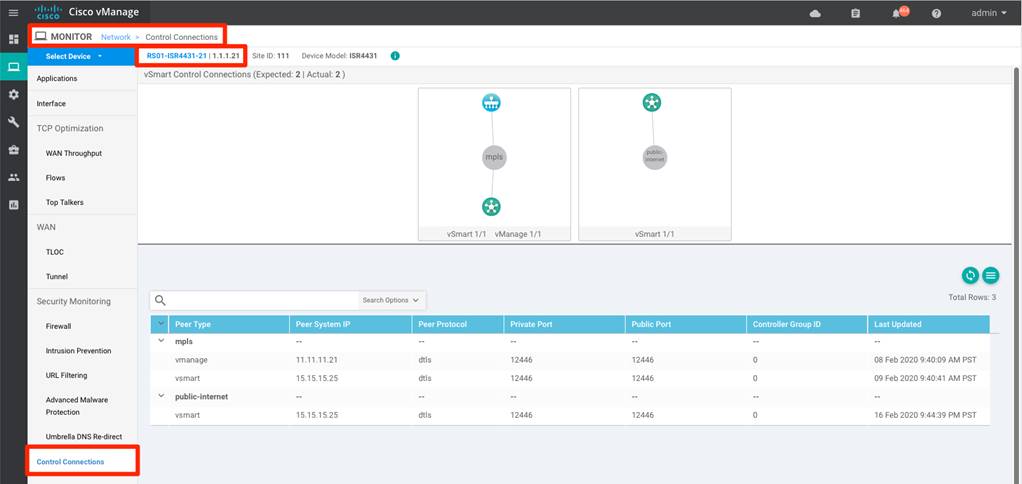The width and height of the screenshot is (1022, 484).
Task: Click the vSmart node in public-internet diagram
Action: point(652,102)
